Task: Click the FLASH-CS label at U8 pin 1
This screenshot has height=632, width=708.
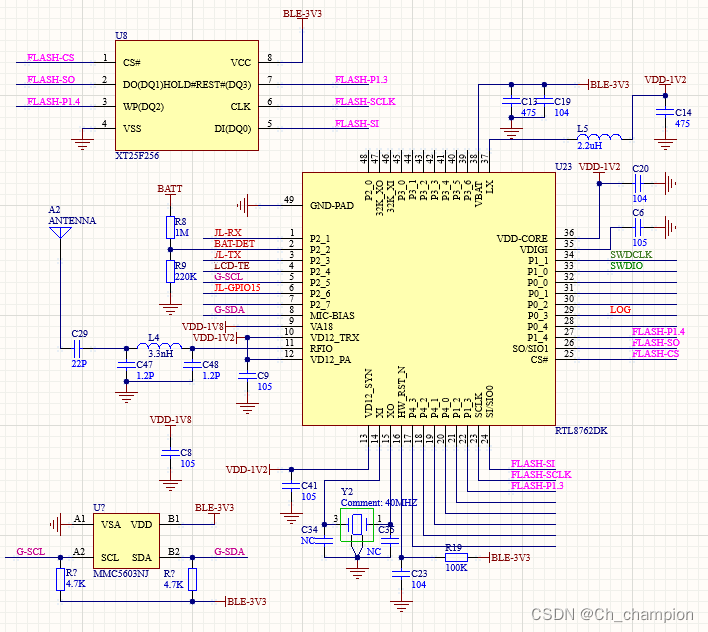Action: (51, 57)
